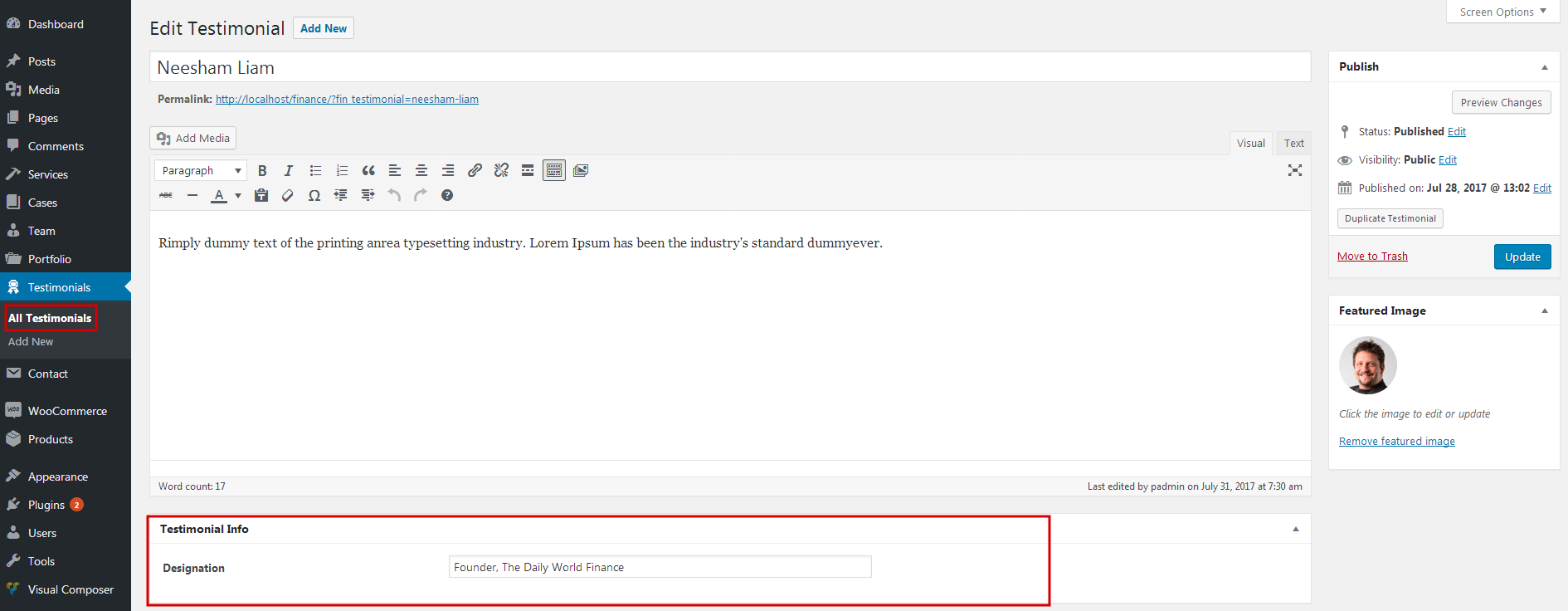
Task: Click Add New under Testimonials submenu
Action: click(x=31, y=341)
